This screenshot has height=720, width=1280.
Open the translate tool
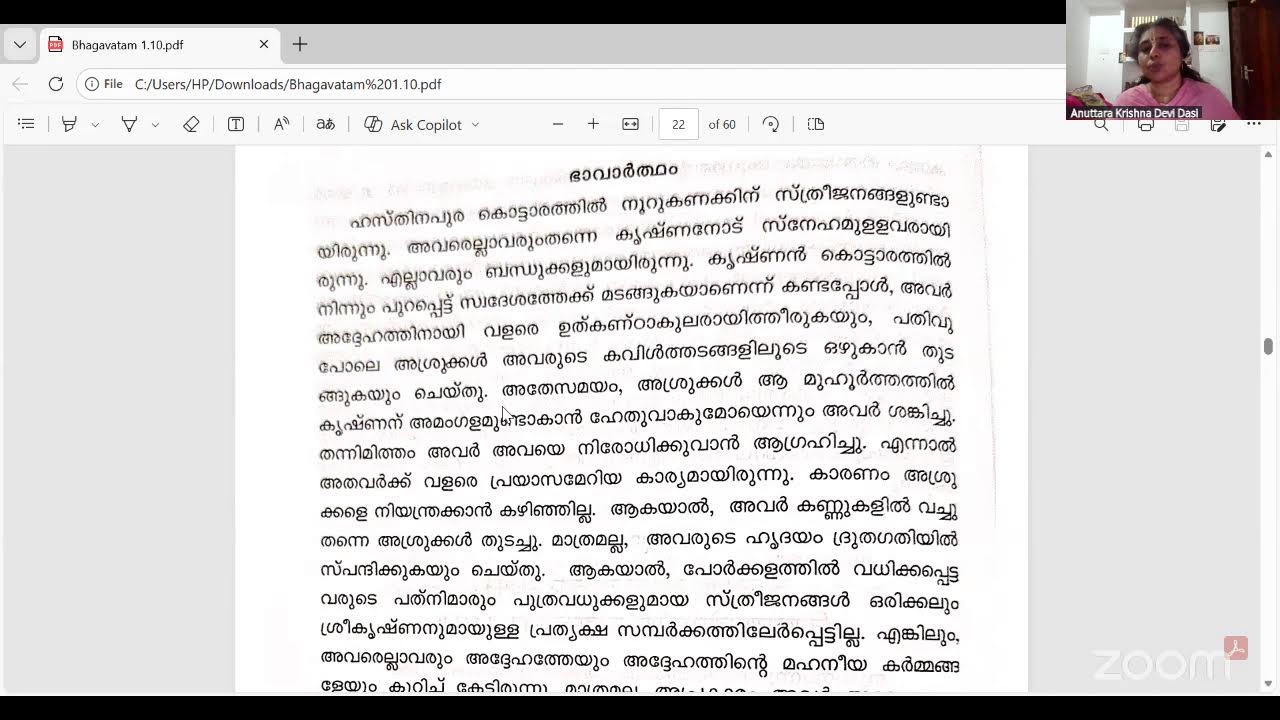pos(325,124)
